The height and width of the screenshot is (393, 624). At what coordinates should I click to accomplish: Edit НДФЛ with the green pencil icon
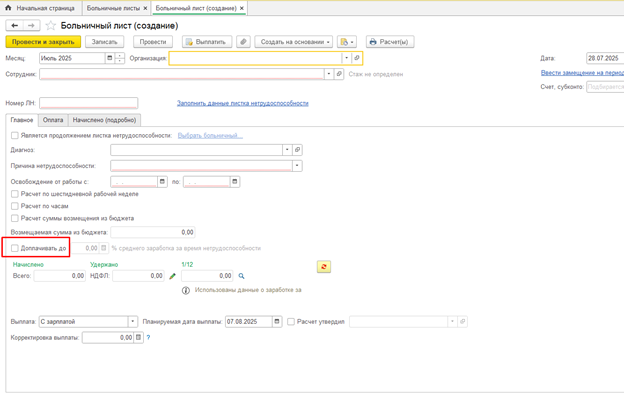[172, 276]
